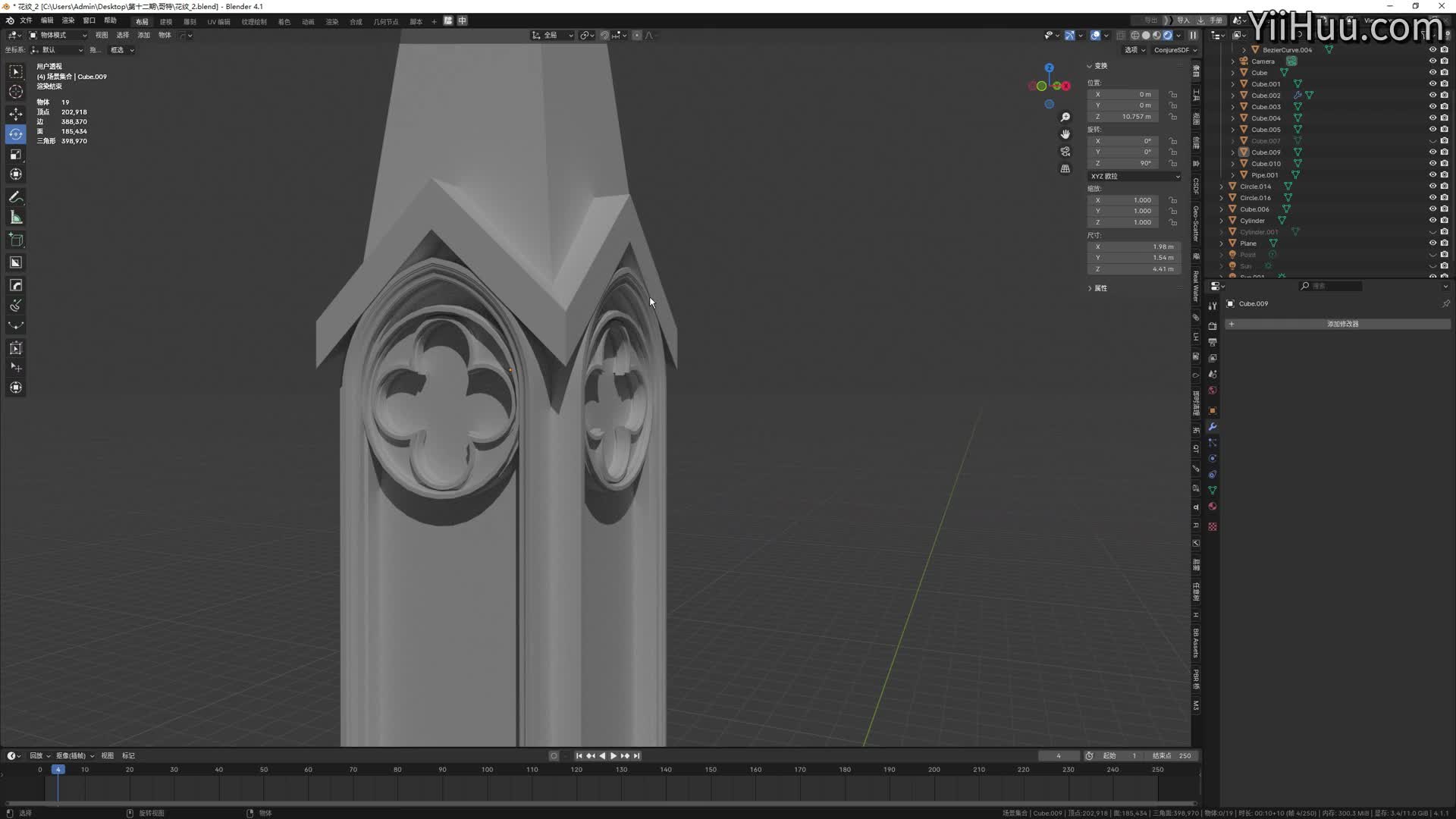1456x819 pixels.
Task: Open the 文件 menu
Action: click(26, 20)
